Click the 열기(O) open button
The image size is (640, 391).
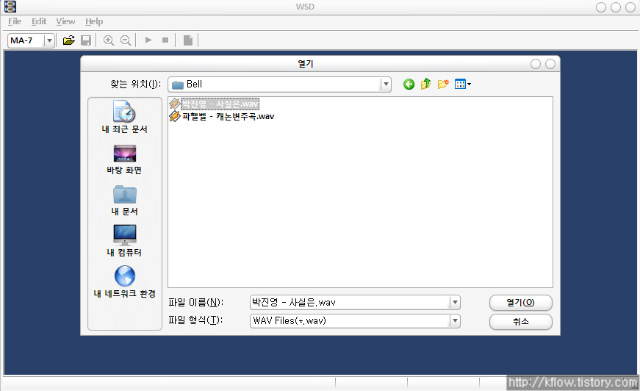click(520, 302)
